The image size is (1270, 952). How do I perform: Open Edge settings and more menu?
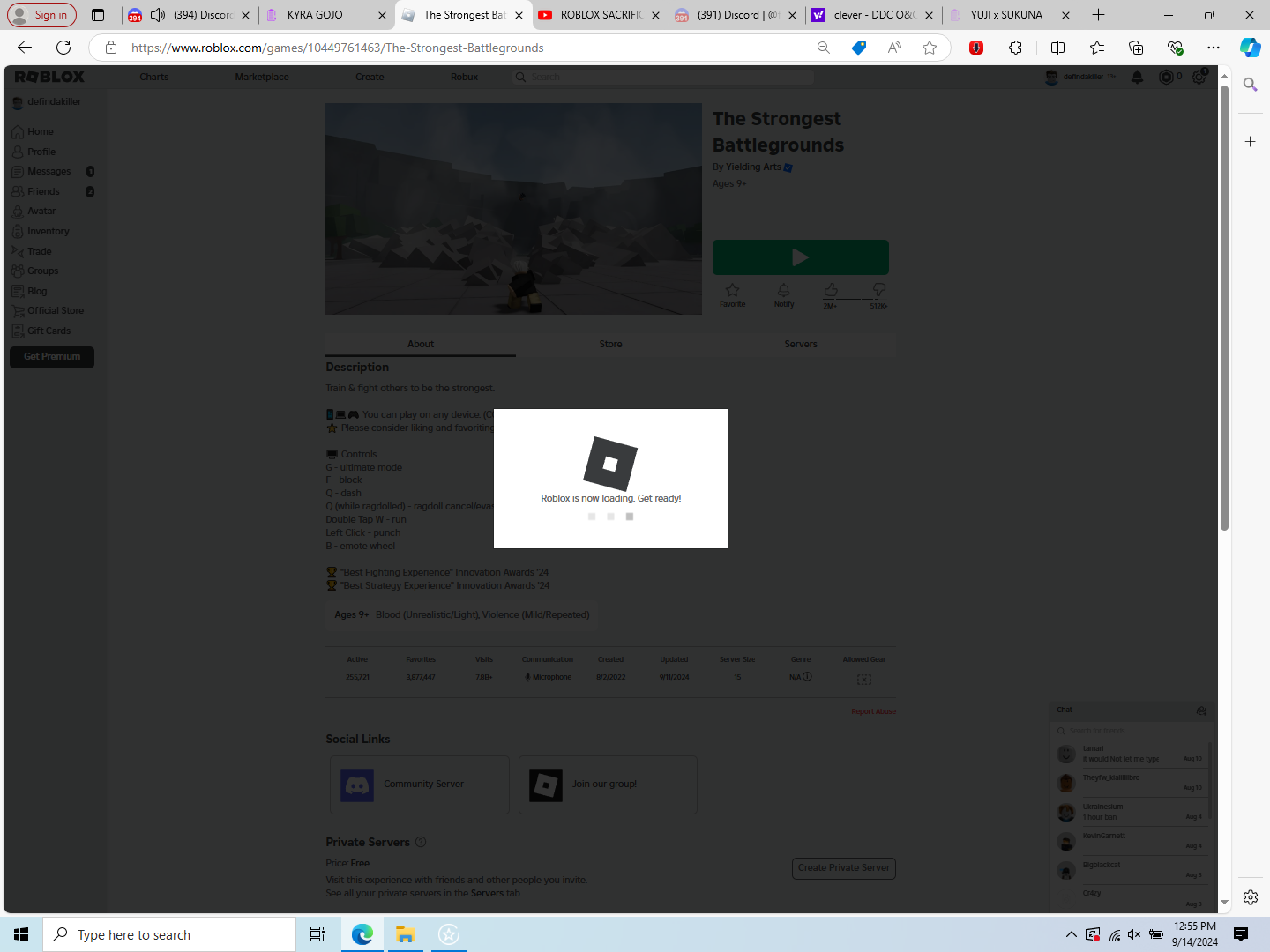[x=1214, y=48]
